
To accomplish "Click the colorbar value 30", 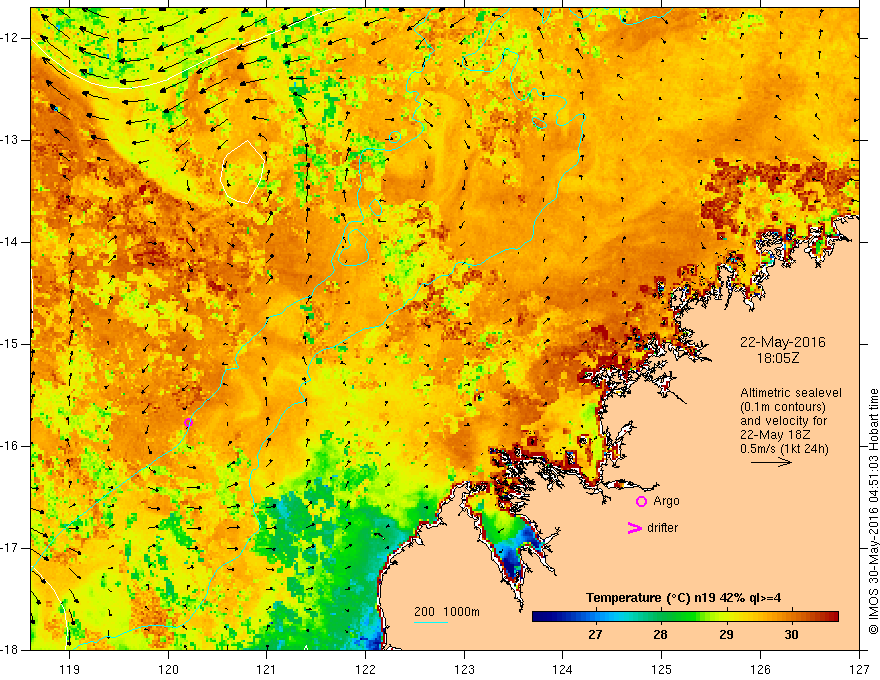I will coord(791,635).
